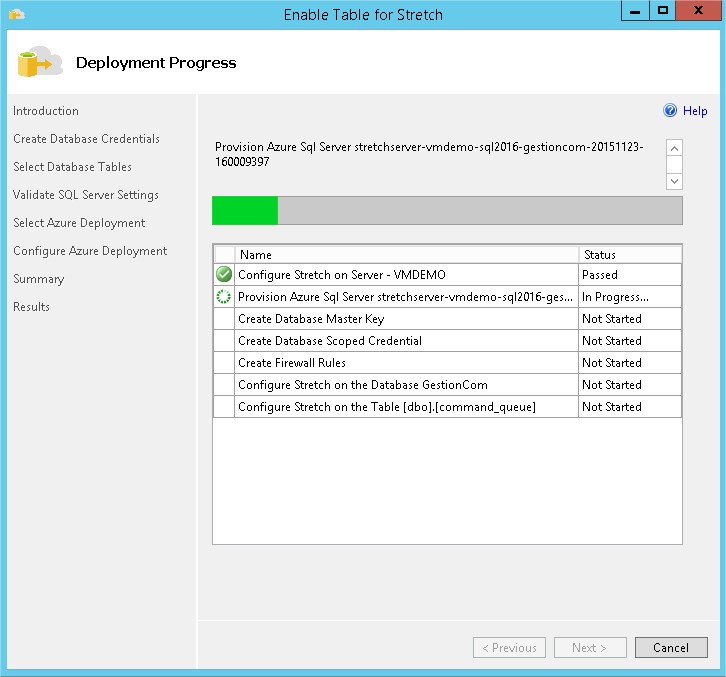Minimize the Enable Table for Stretch window

[635, 11]
